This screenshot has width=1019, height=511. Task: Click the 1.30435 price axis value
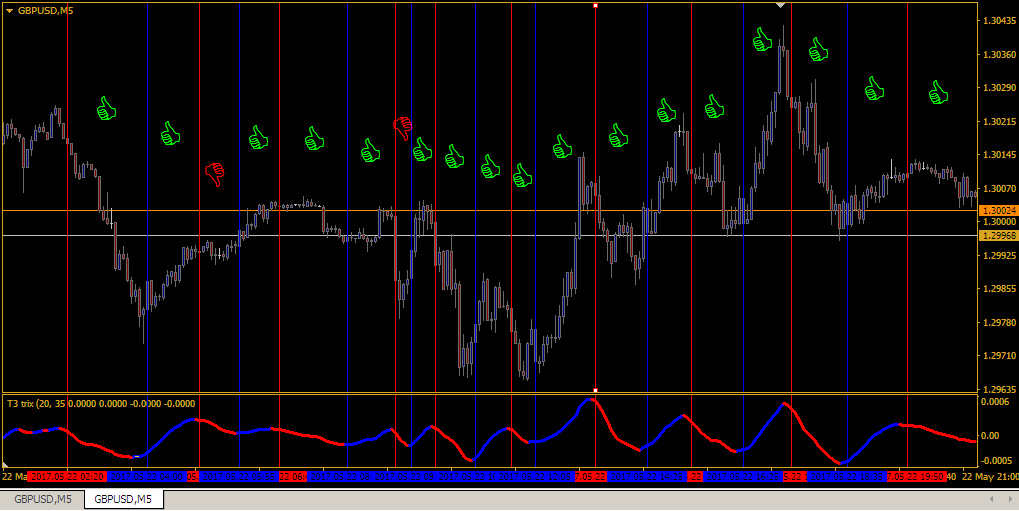pyautogui.click(x=999, y=21)
